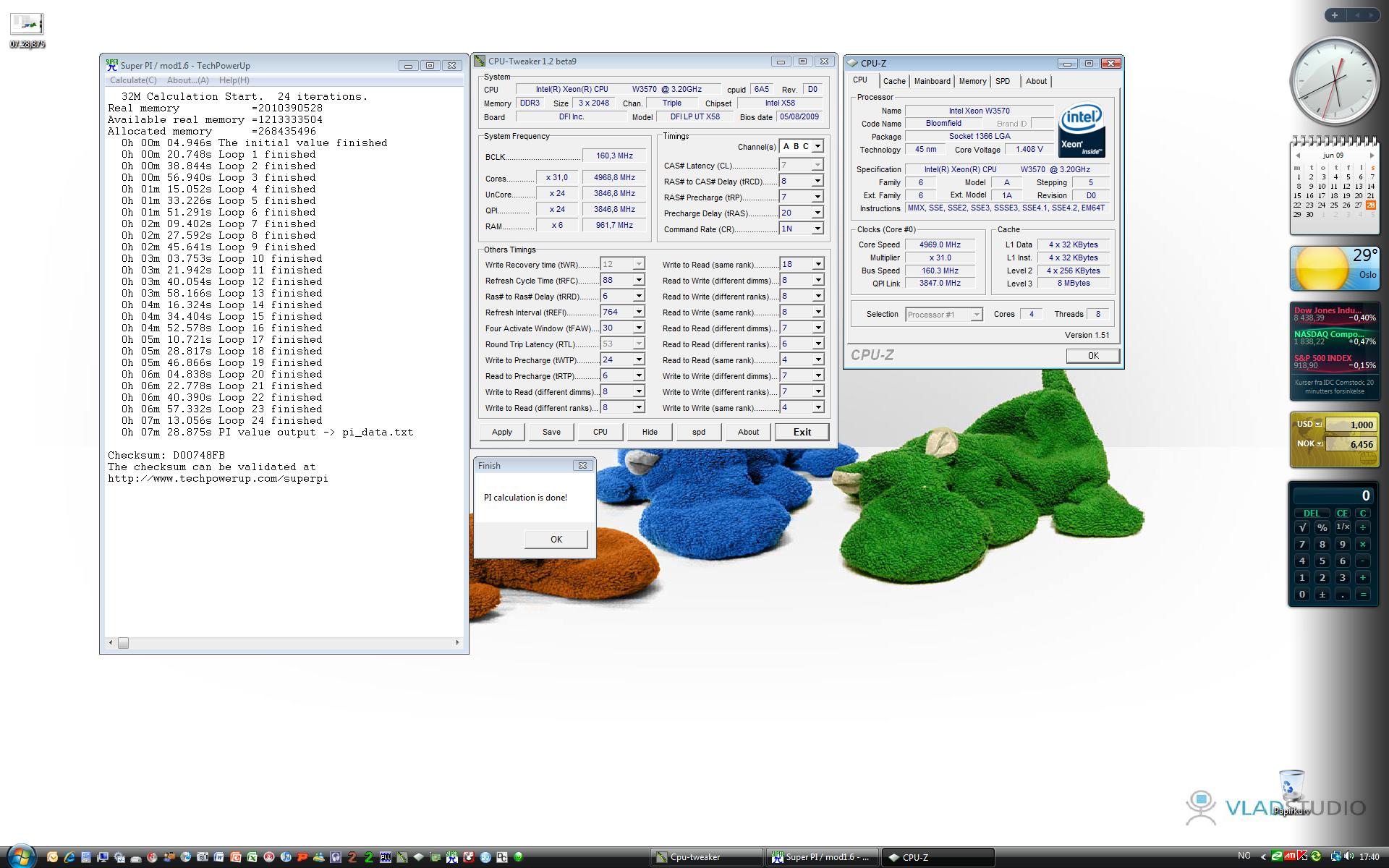
Task: Go to previous month on calendar gadget
Action: point(1298,156)
